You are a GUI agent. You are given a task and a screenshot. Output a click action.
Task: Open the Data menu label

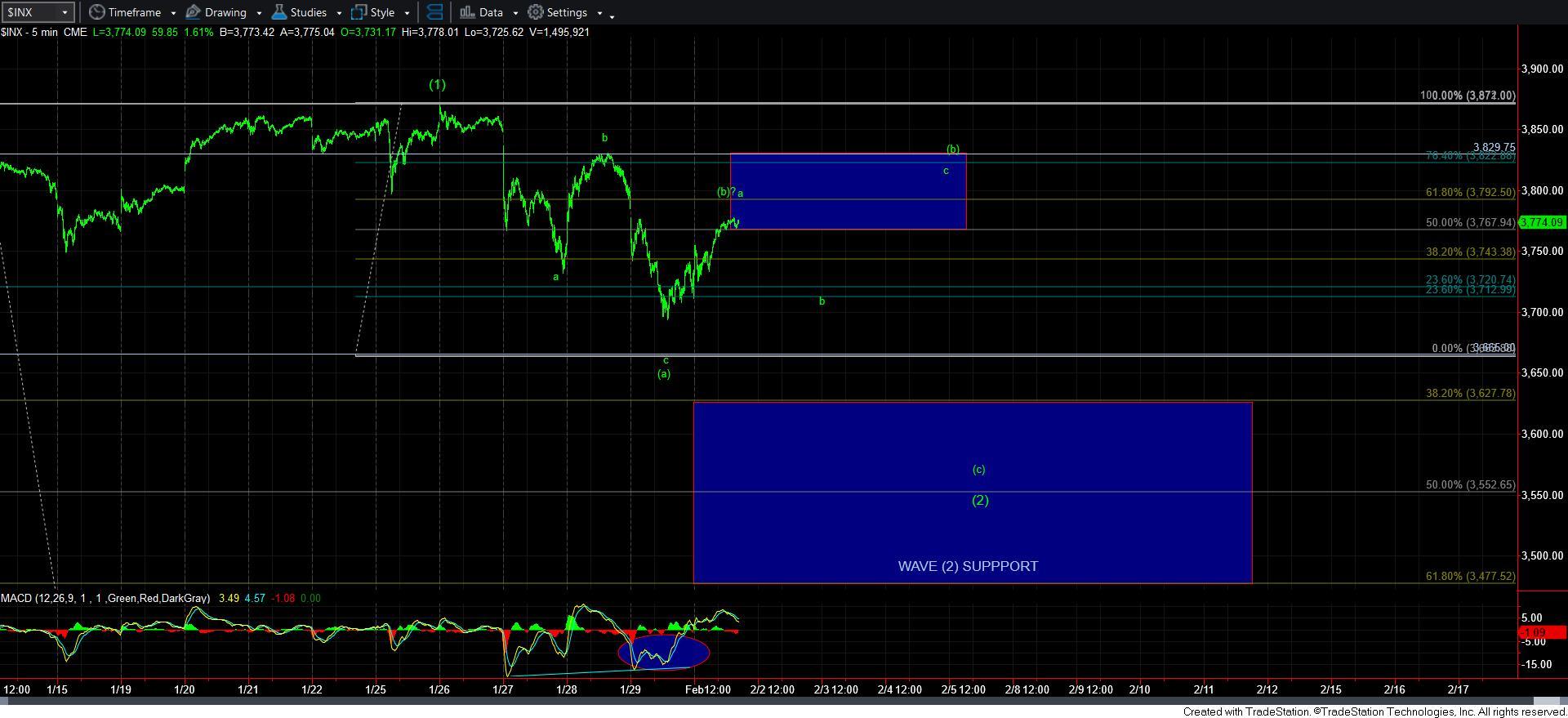coord(491,12)
